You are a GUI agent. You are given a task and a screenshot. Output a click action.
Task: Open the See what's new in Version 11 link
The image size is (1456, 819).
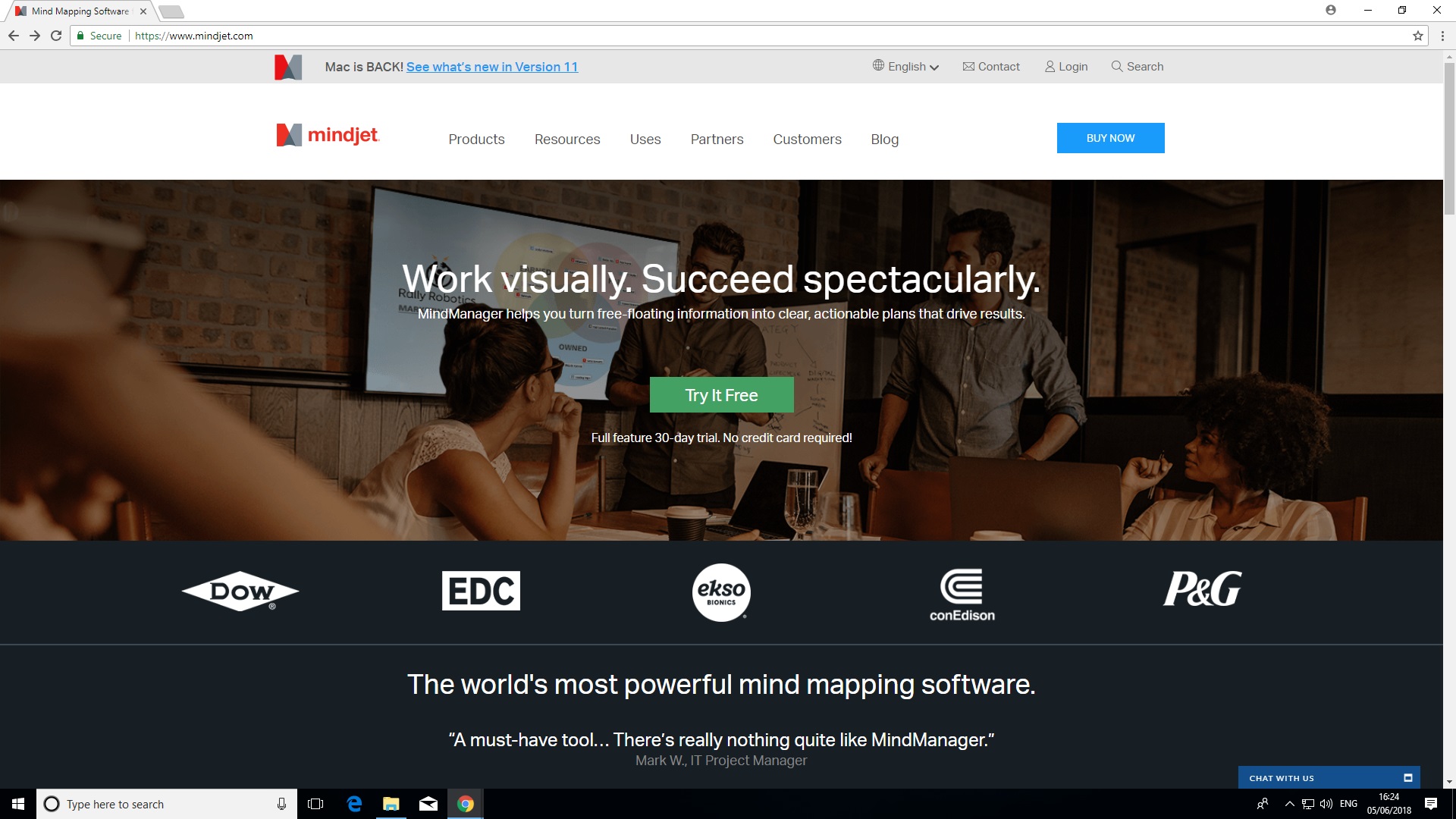[x=492, y=67]
